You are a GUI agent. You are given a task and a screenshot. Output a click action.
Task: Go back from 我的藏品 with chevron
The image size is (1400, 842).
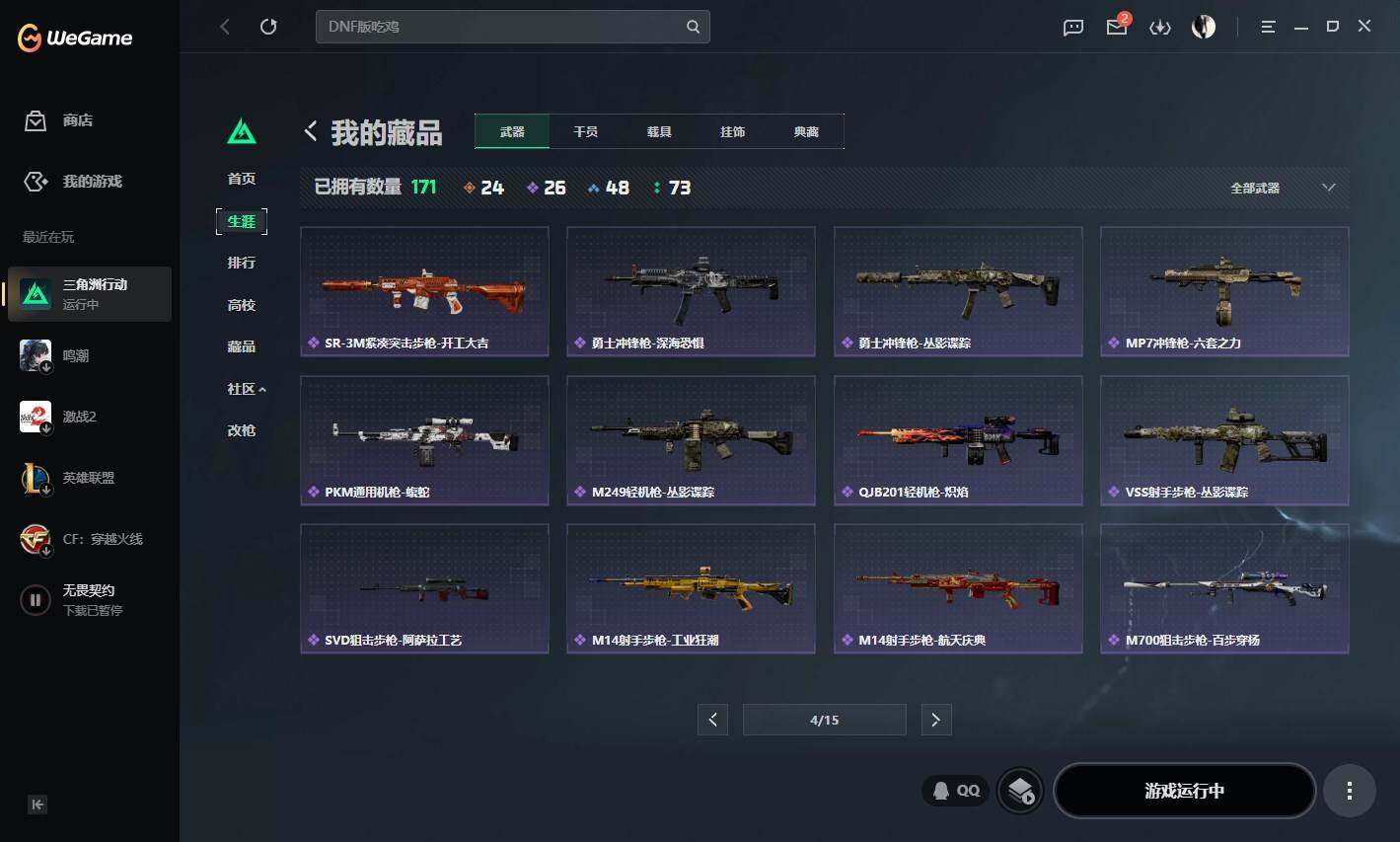click(311, 131)
